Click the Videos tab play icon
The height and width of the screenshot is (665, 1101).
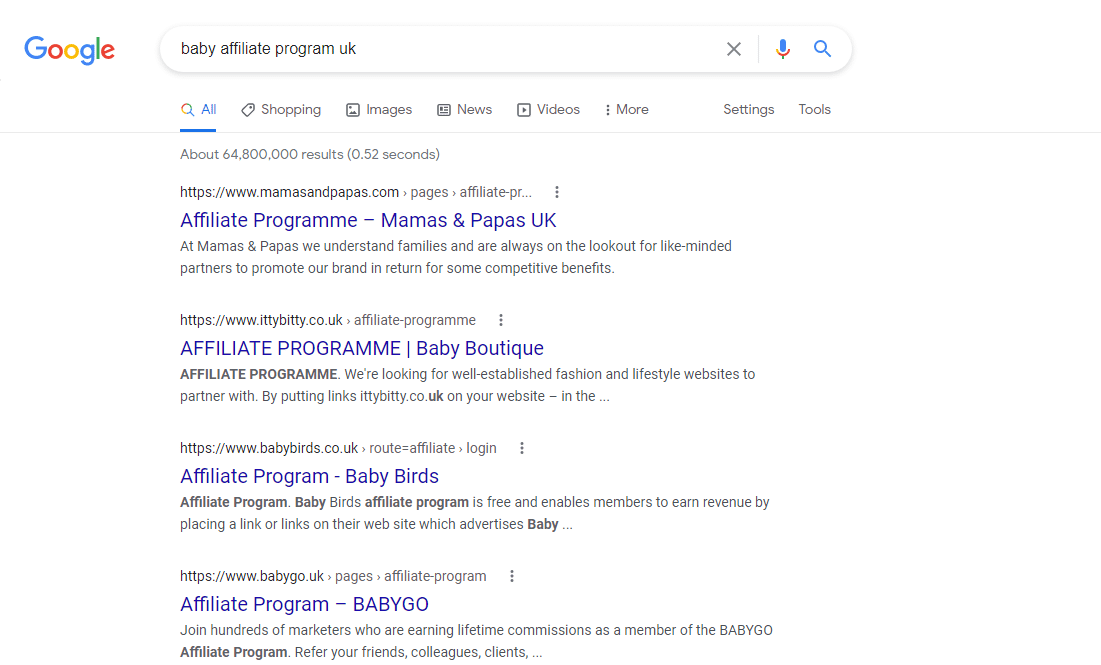tap(523, 109)
